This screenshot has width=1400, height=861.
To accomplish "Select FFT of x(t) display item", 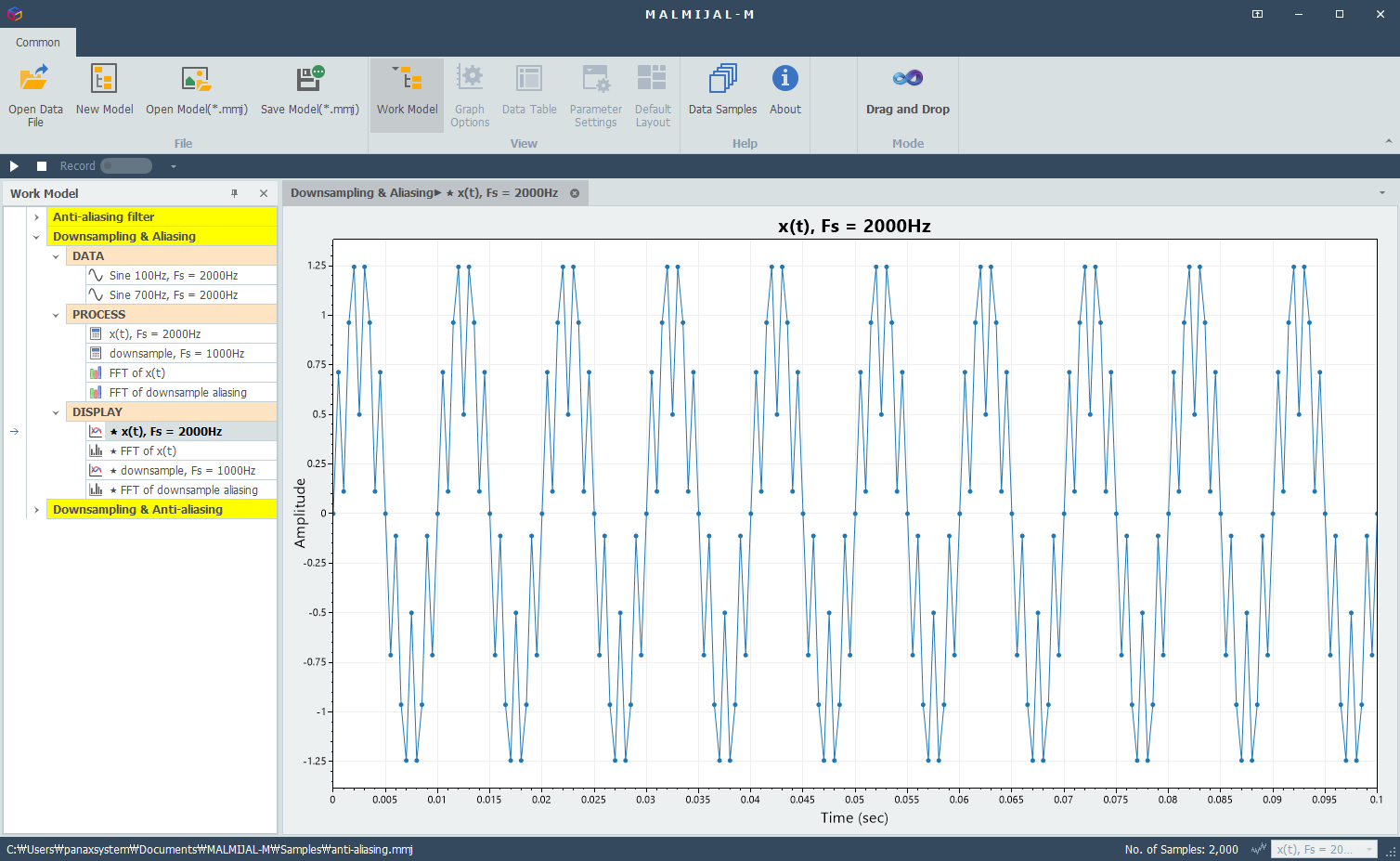I will 182,451.
